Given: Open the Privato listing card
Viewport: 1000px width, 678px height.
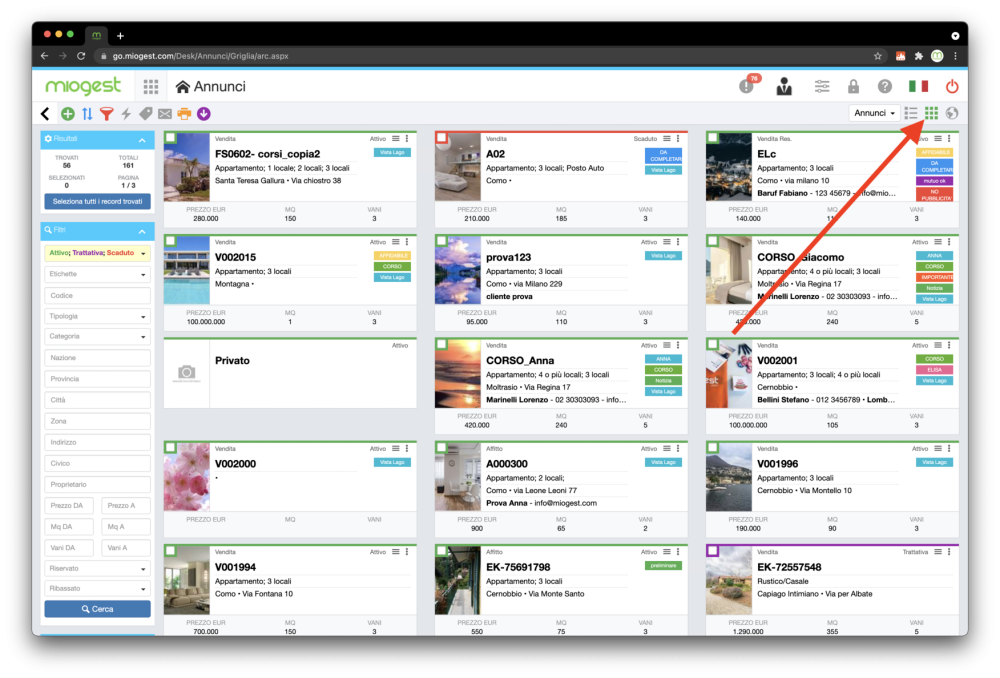Looking at the screenshot, I should (x=290, y=373).
